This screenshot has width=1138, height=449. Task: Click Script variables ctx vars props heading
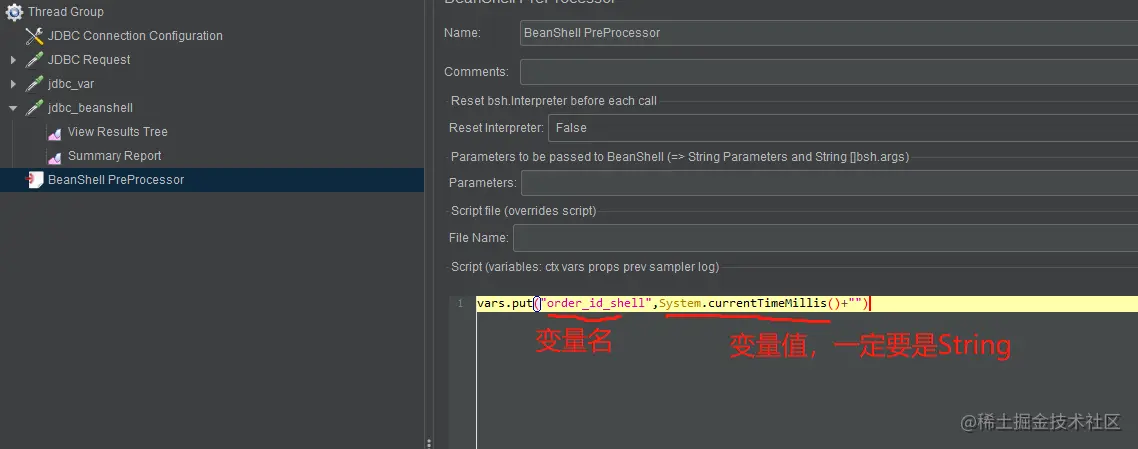[585, 267]
